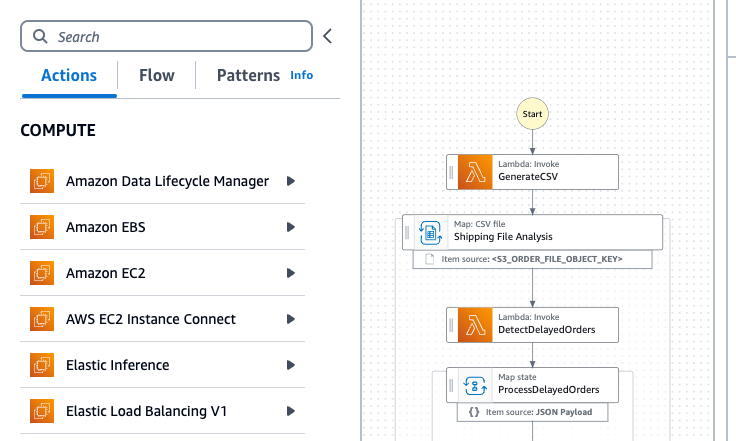Expand Amazon EBS actions list
Viewport: 736px width, 441px height.
click(x=291, y=227)
